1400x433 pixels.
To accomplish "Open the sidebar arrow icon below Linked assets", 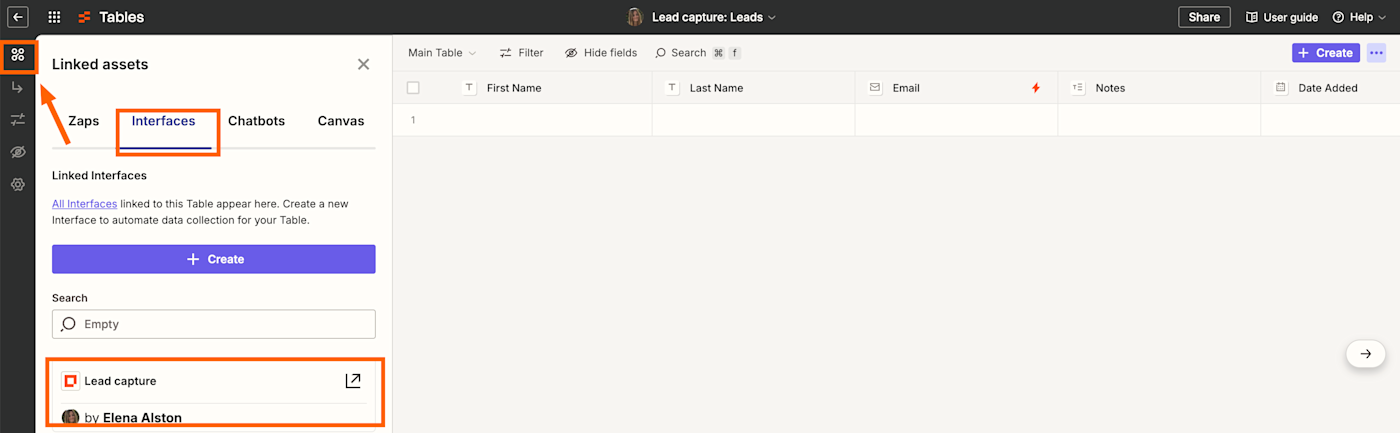I will 18,88.
